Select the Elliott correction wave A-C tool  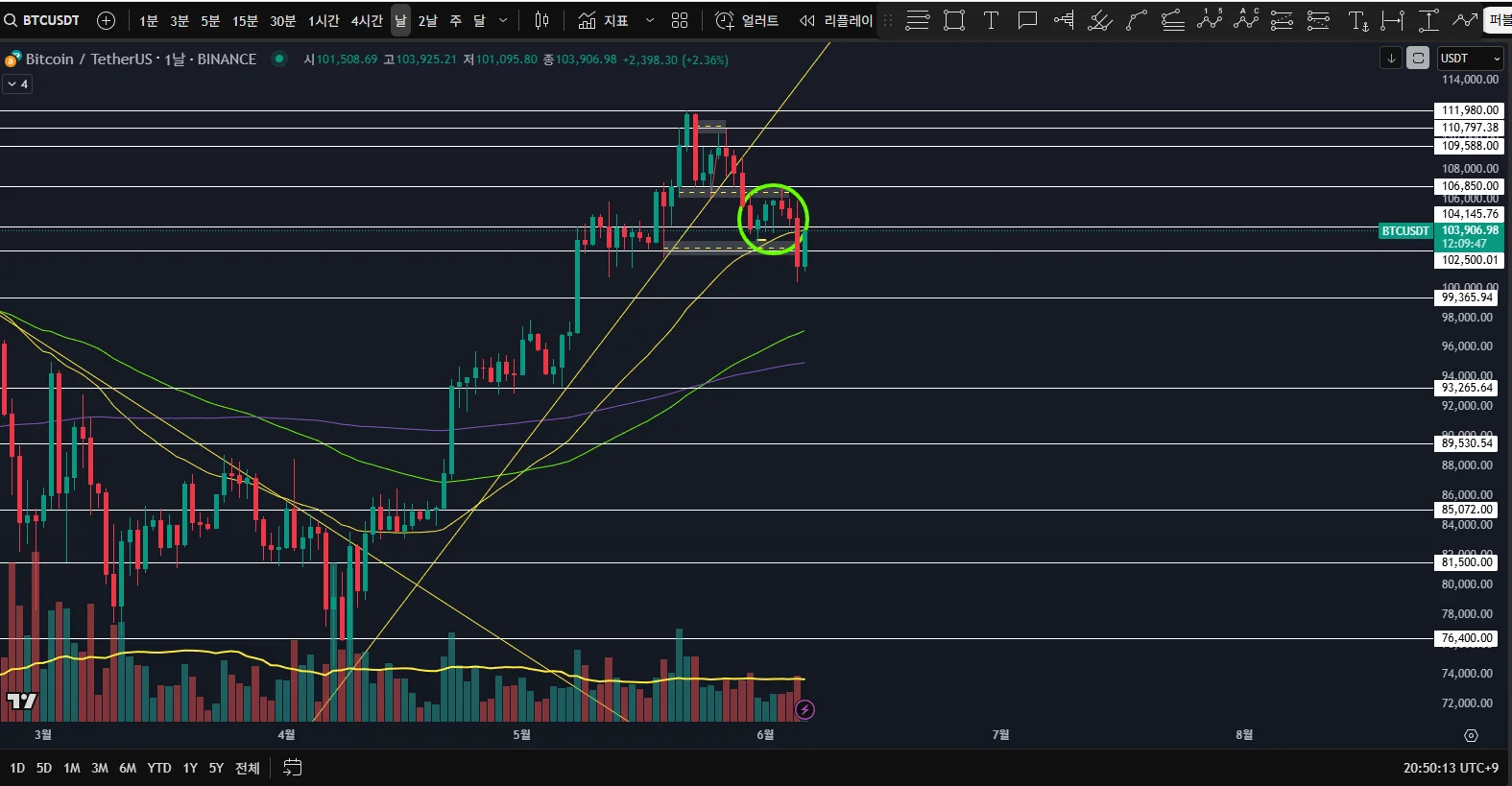(1246, 20)
